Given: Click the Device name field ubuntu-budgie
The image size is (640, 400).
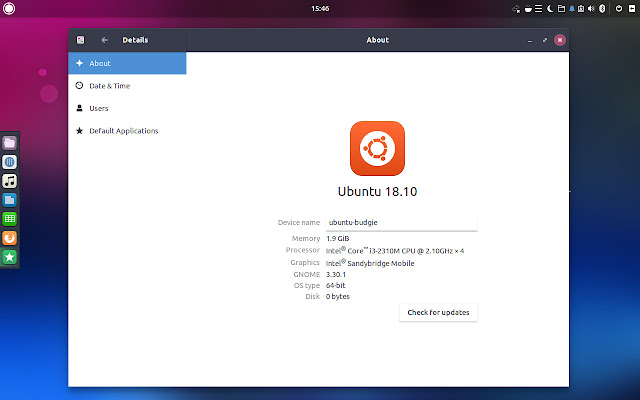Looking at the screenshot, I should click(x=401, y=222).
